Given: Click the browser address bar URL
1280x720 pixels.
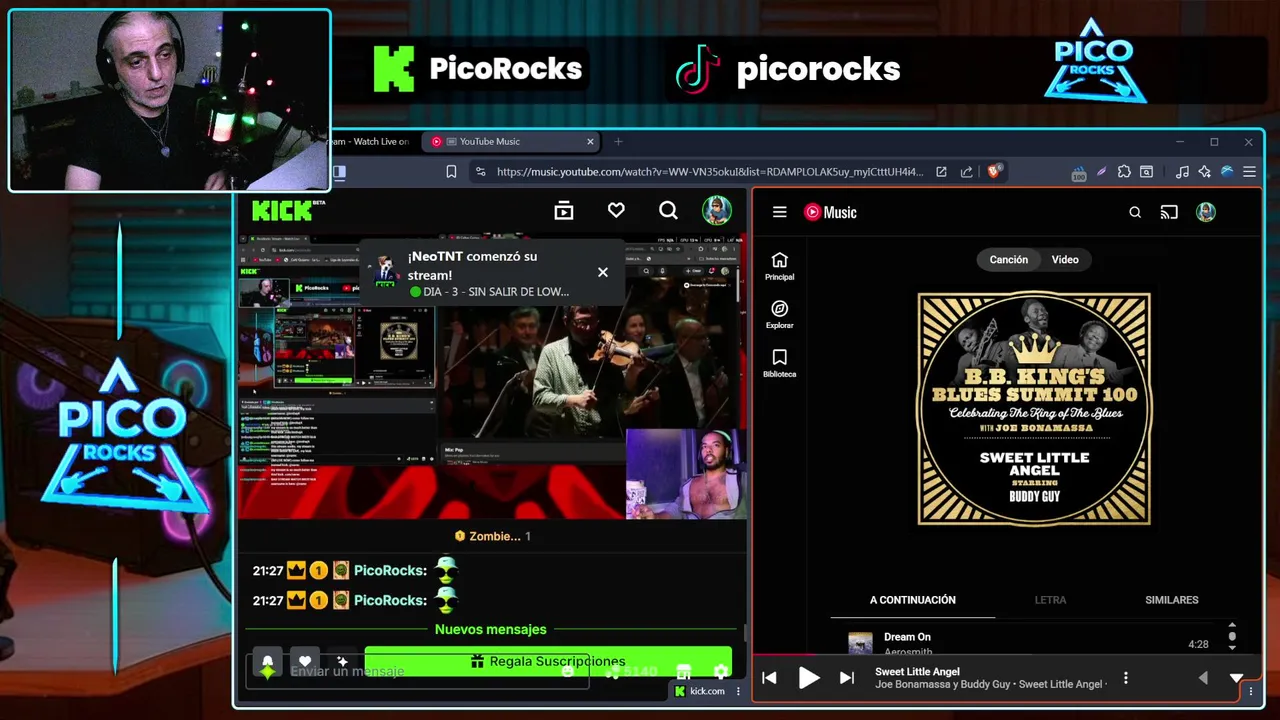Looking at the screenshot, I should coord(710,172).
